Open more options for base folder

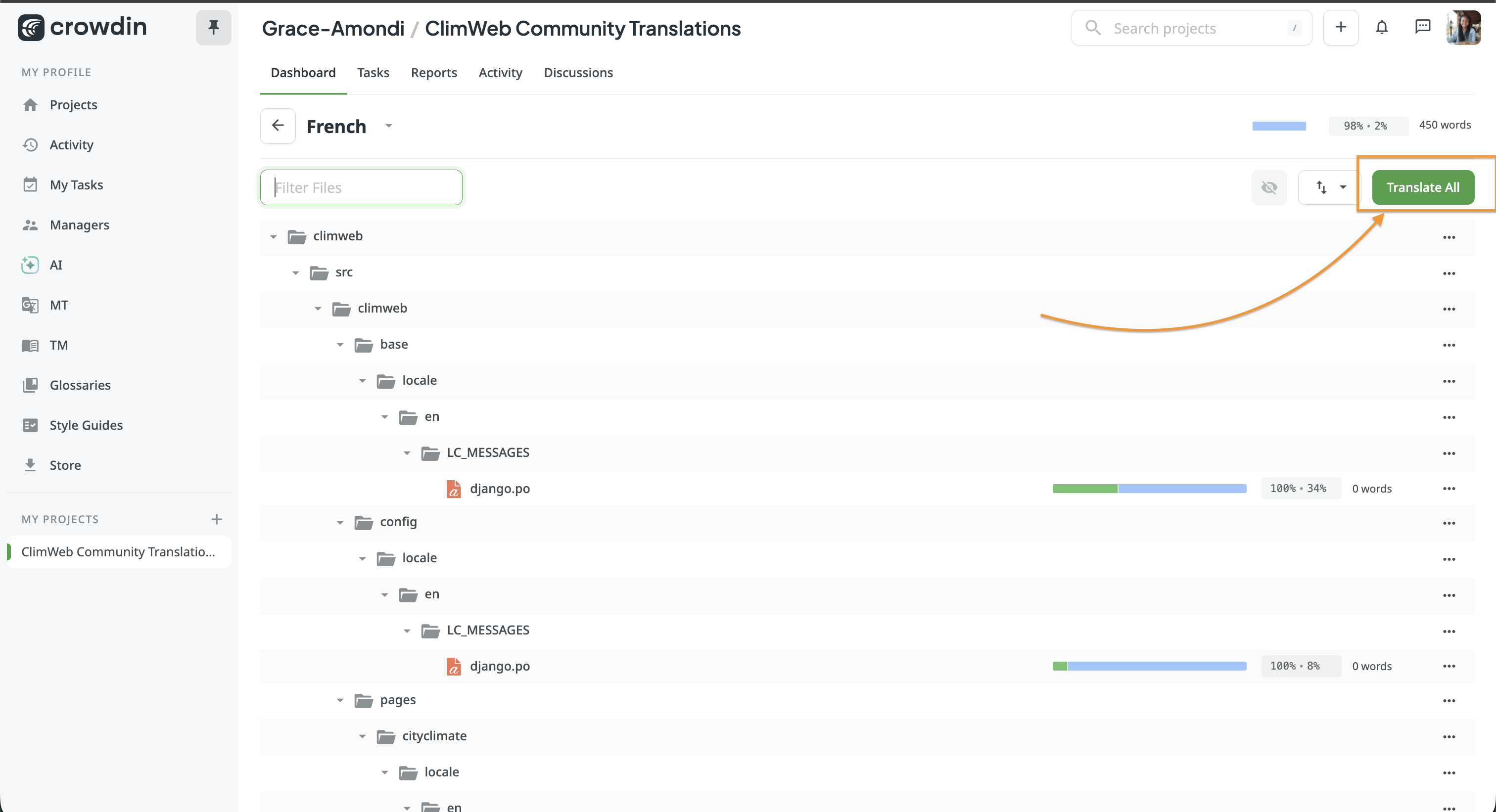(x=1449, y=345)
